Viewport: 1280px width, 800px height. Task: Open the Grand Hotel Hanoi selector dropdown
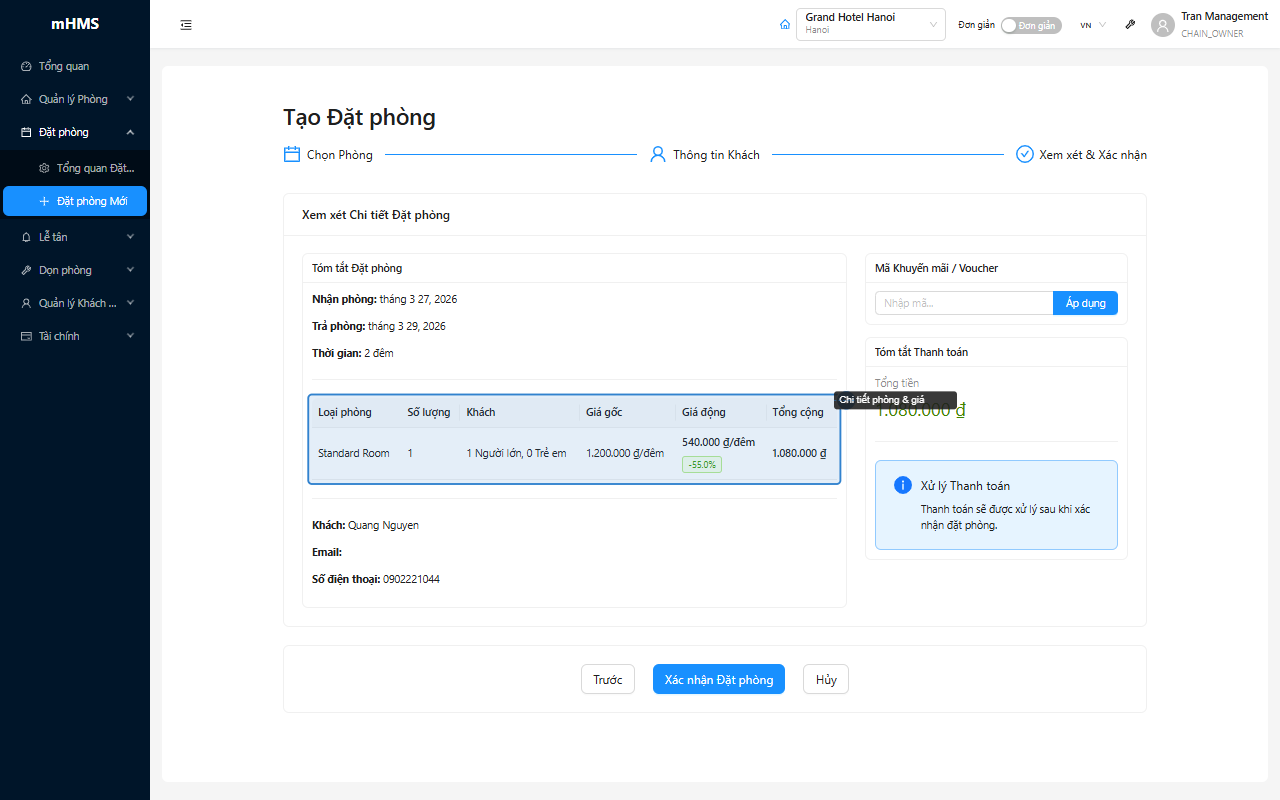point(871,24)
